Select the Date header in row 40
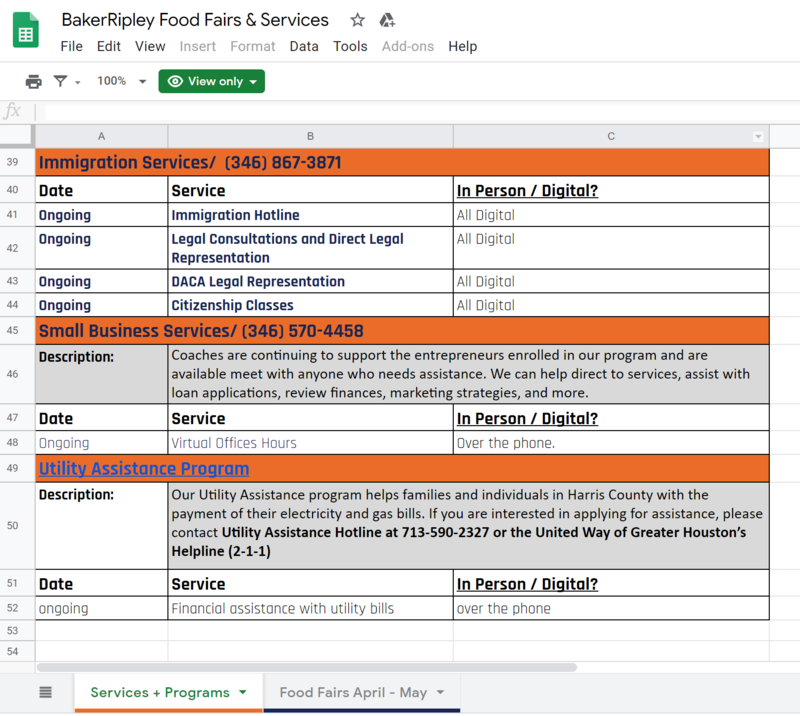 (x=102, y=190)
